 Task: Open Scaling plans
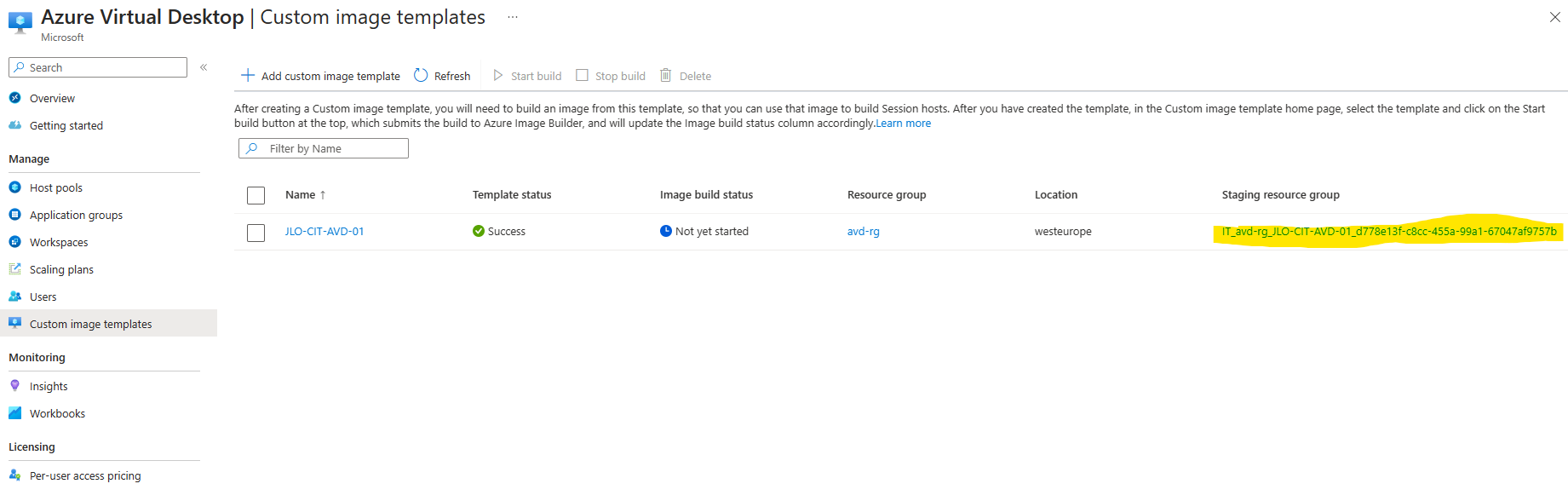61,269
